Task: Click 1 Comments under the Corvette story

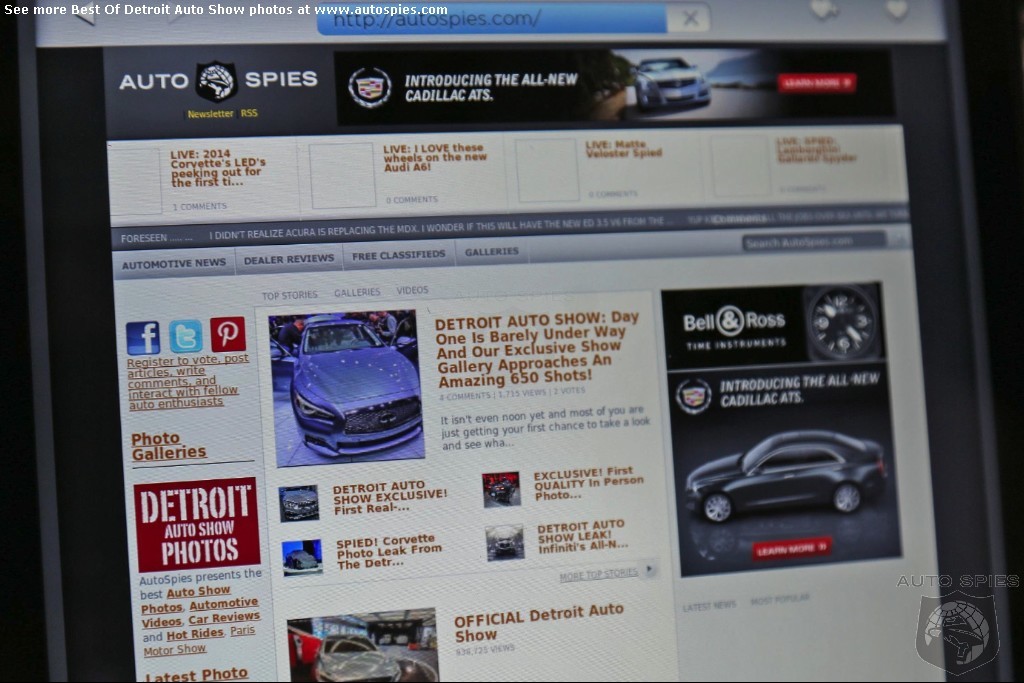Action: 200,206
